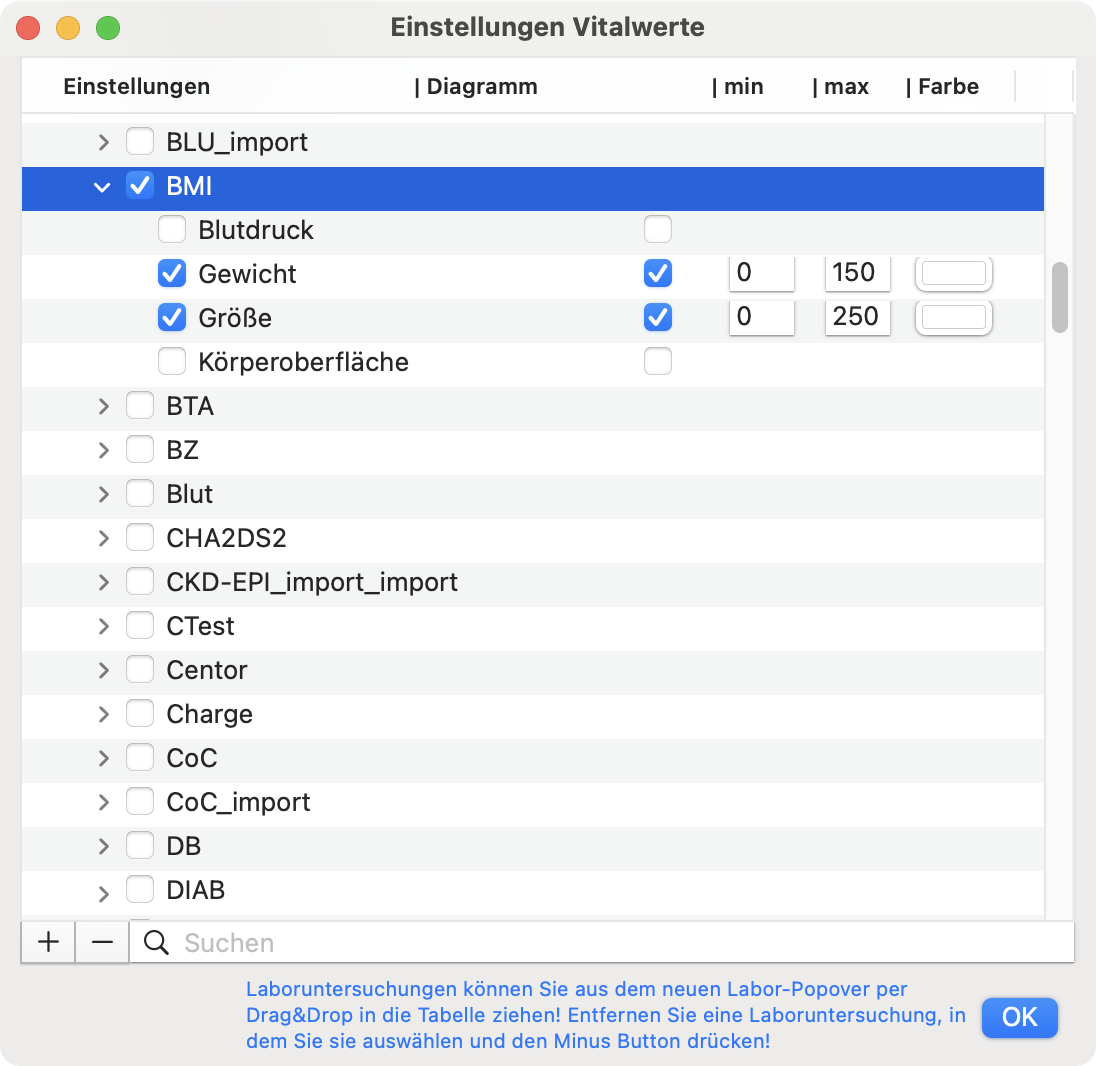This screenshot has height=1066, width=1096.
Task: Check the DB checkbox
Action: tap(140, 846)
